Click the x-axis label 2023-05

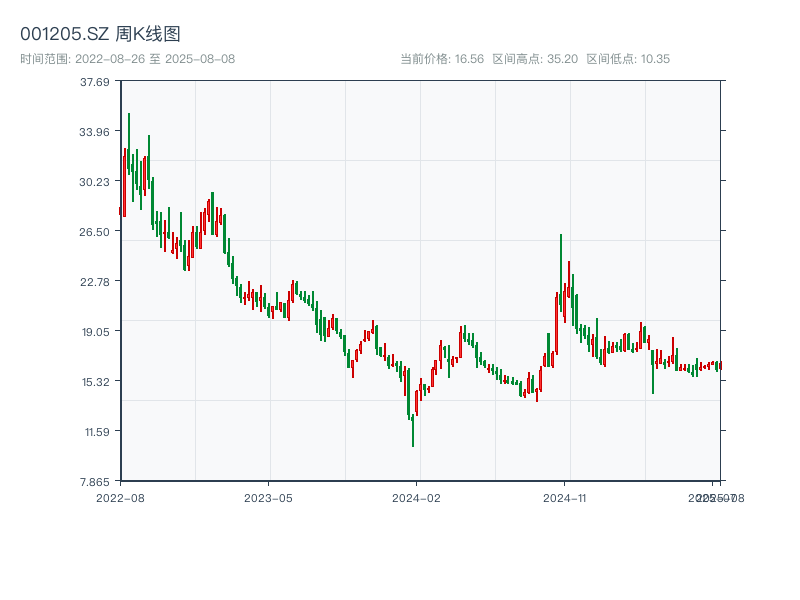[268, 498]
